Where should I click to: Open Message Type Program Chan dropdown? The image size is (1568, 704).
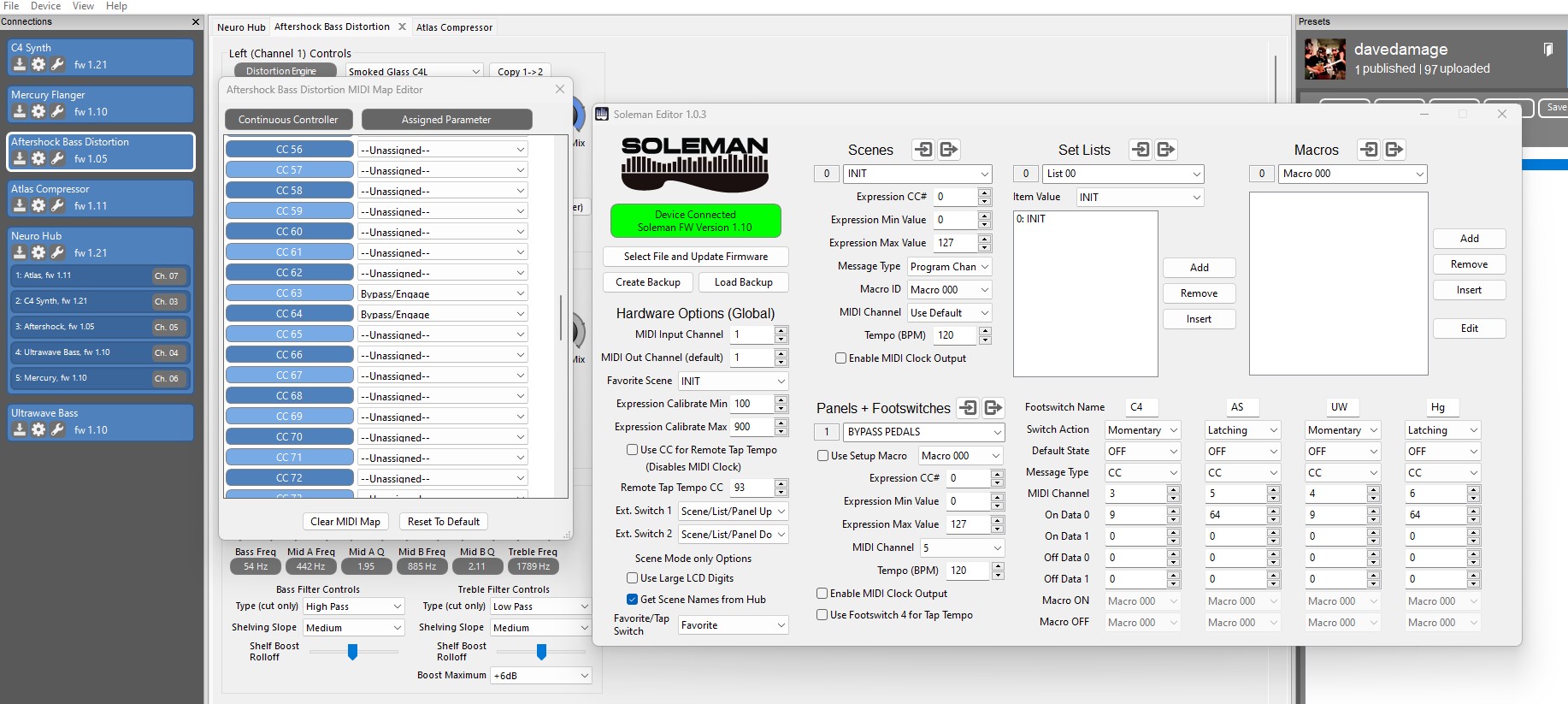coord(949,267)
